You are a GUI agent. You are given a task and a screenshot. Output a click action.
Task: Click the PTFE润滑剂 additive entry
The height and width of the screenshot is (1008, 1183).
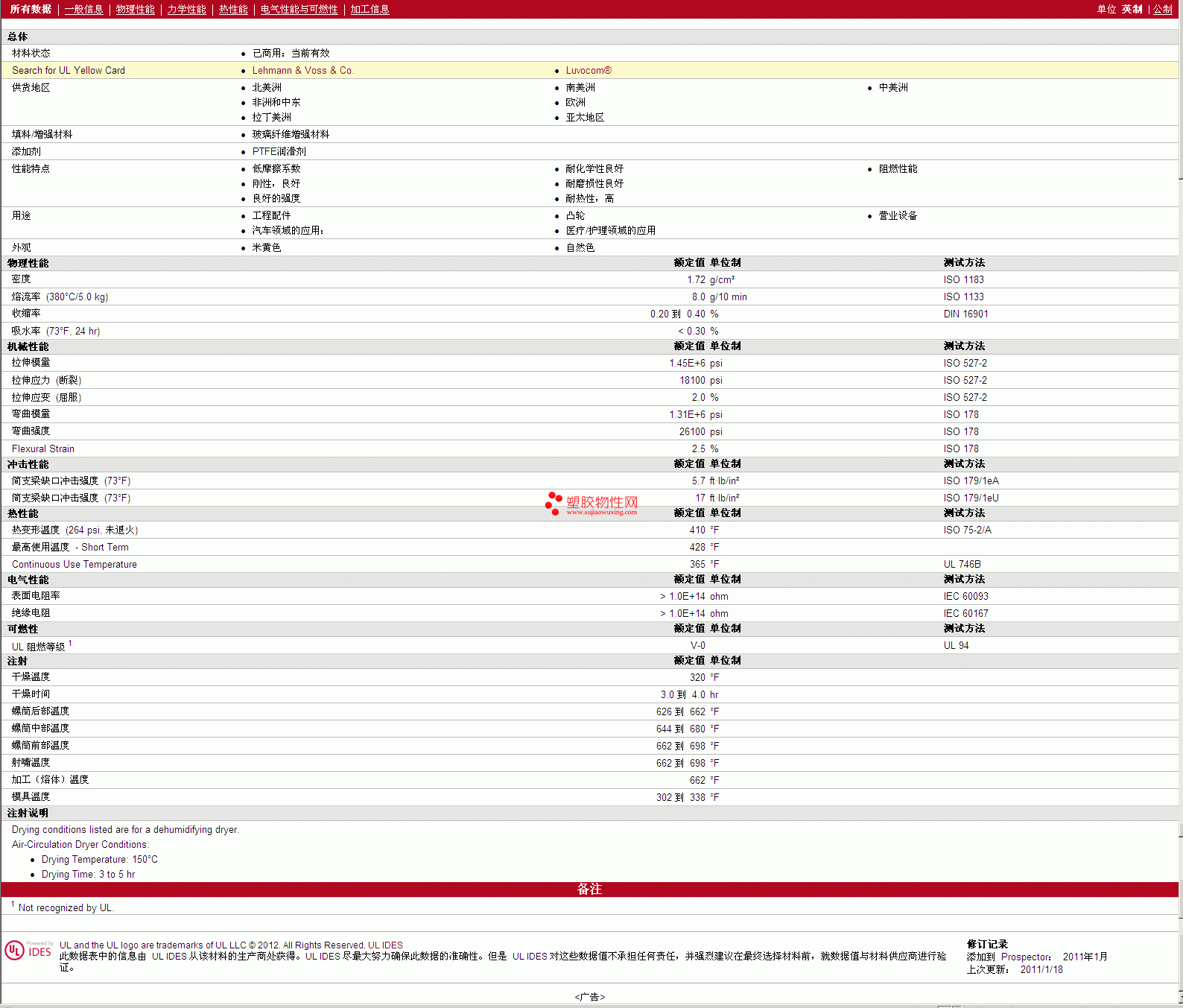tap(279, 151)
